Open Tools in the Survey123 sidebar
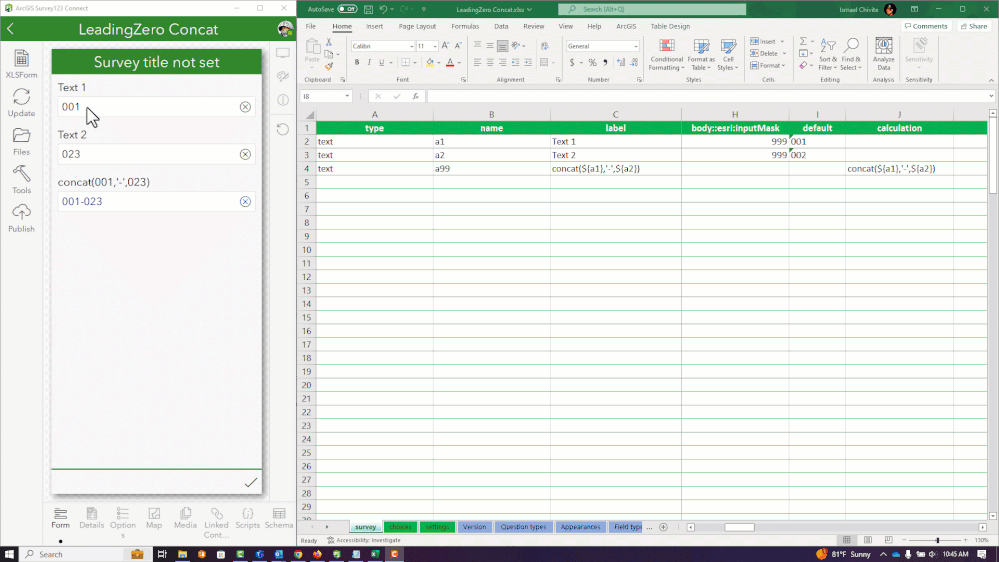The height and width of the screenshot is (562, 999). [x=21, y=179]
